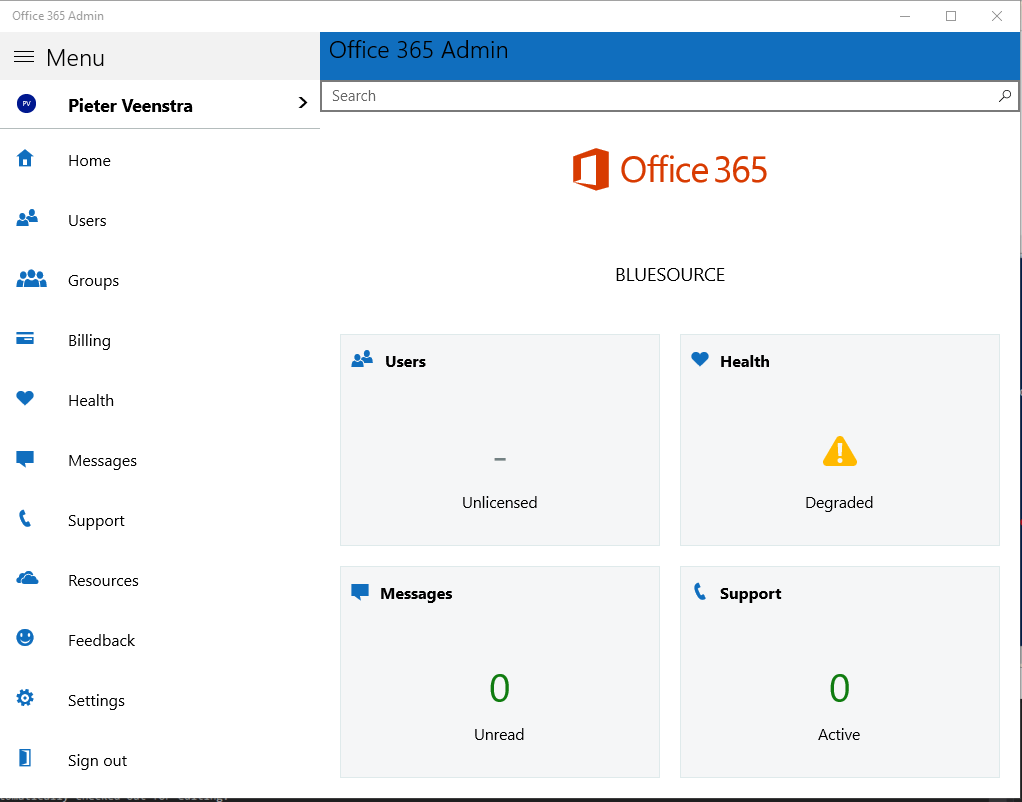Minimize the Office 365 Admin window
This screenshot has width=1022, height=802.
(905, 16)
